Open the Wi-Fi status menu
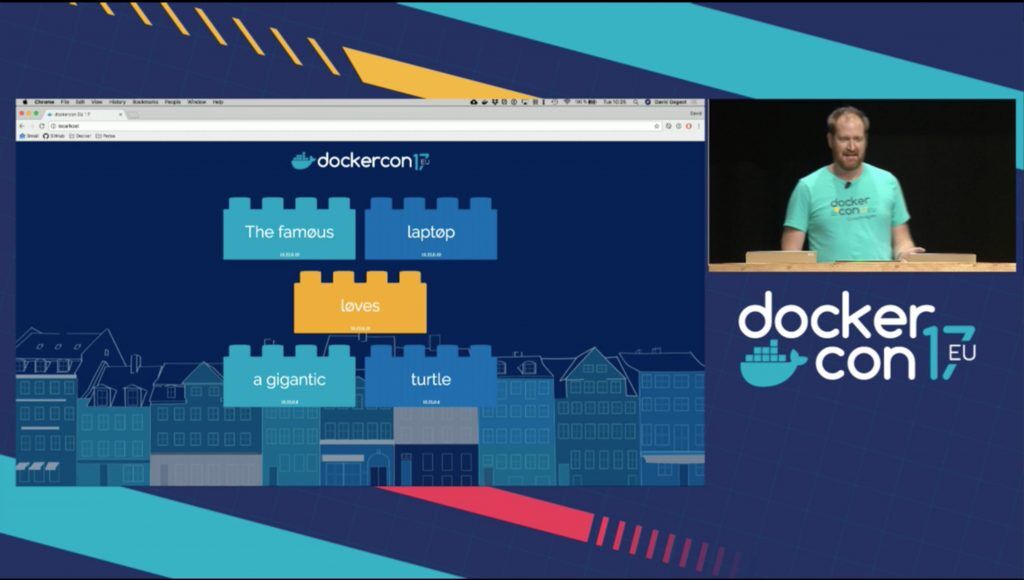 [567, 102]
